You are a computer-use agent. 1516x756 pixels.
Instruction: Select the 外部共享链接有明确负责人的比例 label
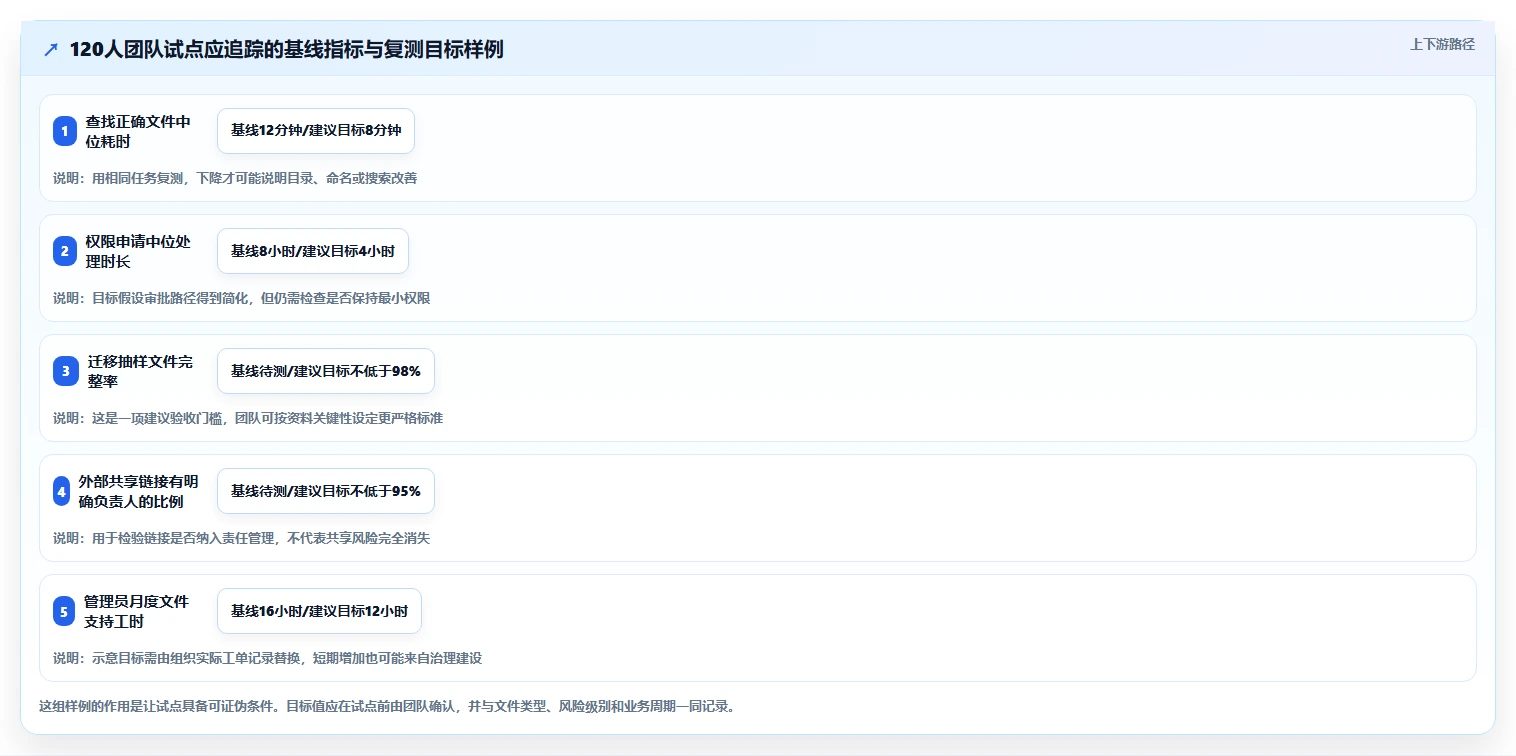(138, 491)
